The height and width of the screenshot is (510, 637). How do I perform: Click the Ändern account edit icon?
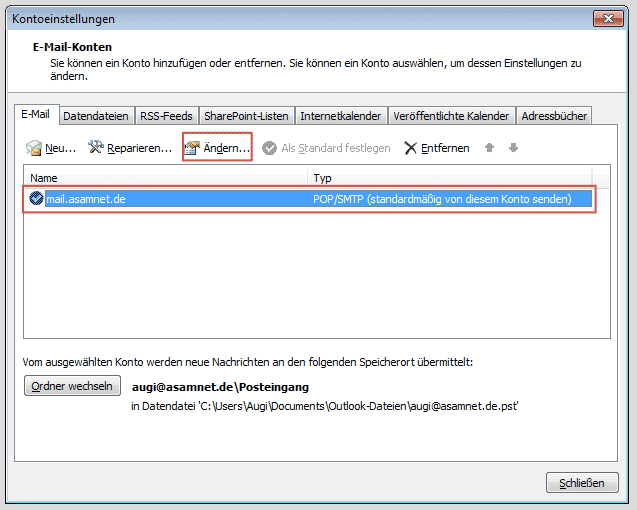point(192,148)
